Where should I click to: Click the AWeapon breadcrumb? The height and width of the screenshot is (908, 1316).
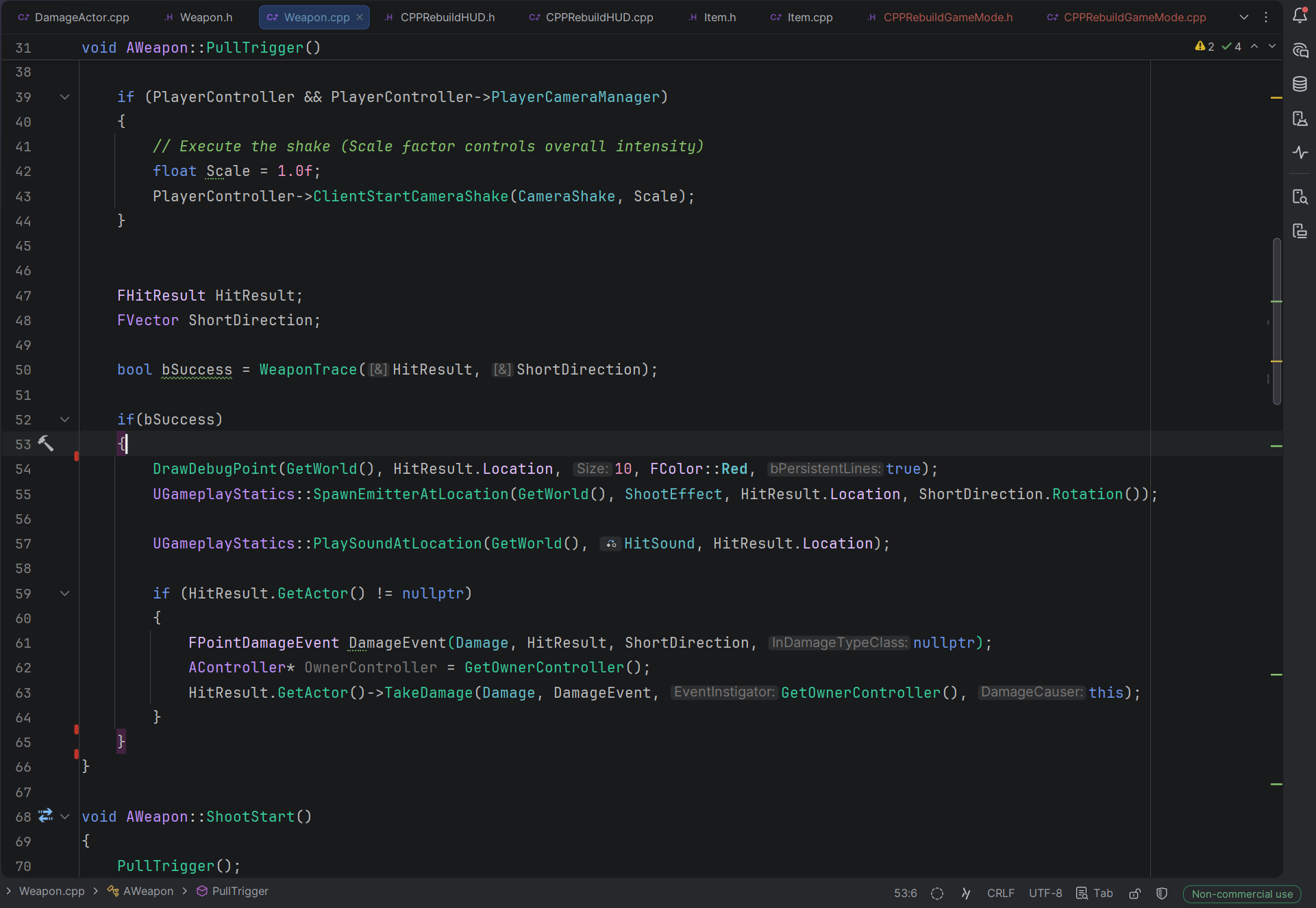pyautogui.click(x=140, y=891)
